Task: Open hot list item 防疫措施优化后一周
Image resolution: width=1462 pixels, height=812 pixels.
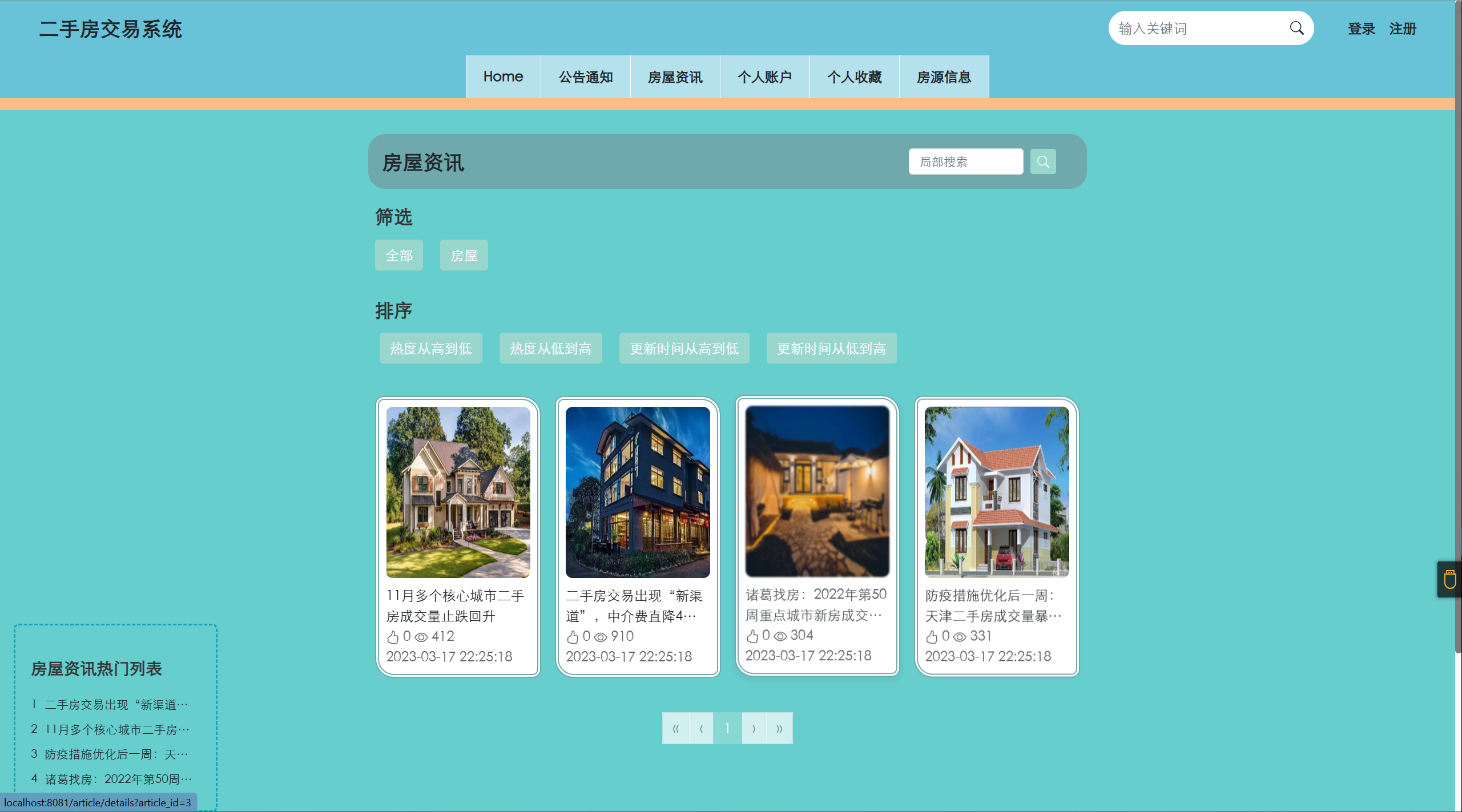Action: click(116, 754)
